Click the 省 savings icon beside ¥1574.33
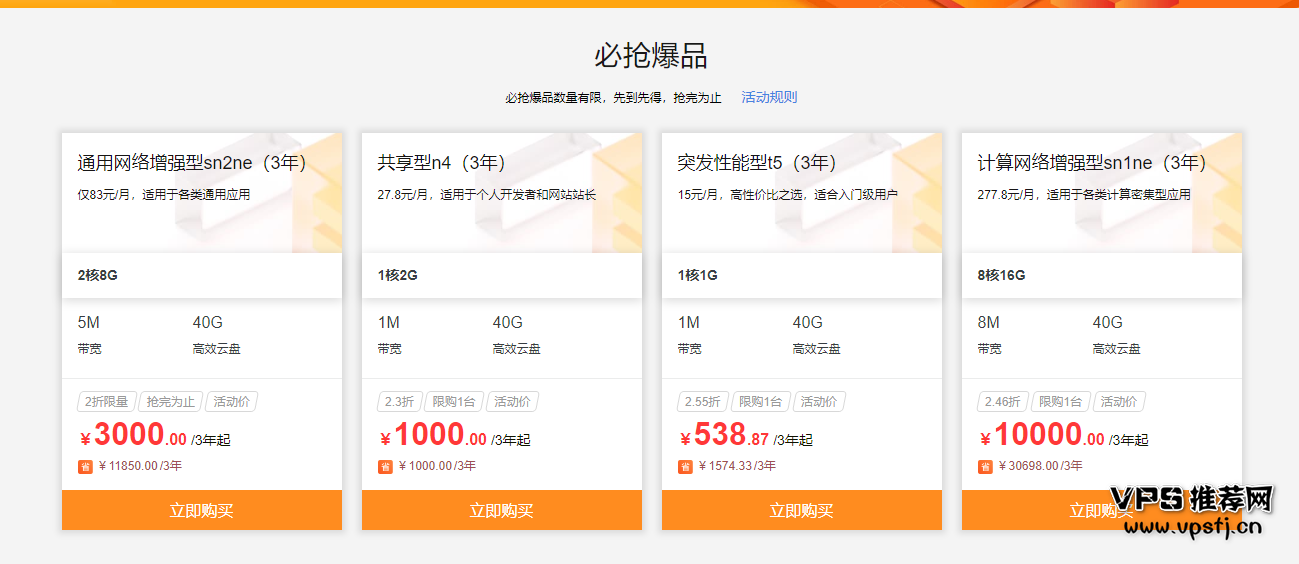The width and height of the screenshot is (1299, 564). 685,466
